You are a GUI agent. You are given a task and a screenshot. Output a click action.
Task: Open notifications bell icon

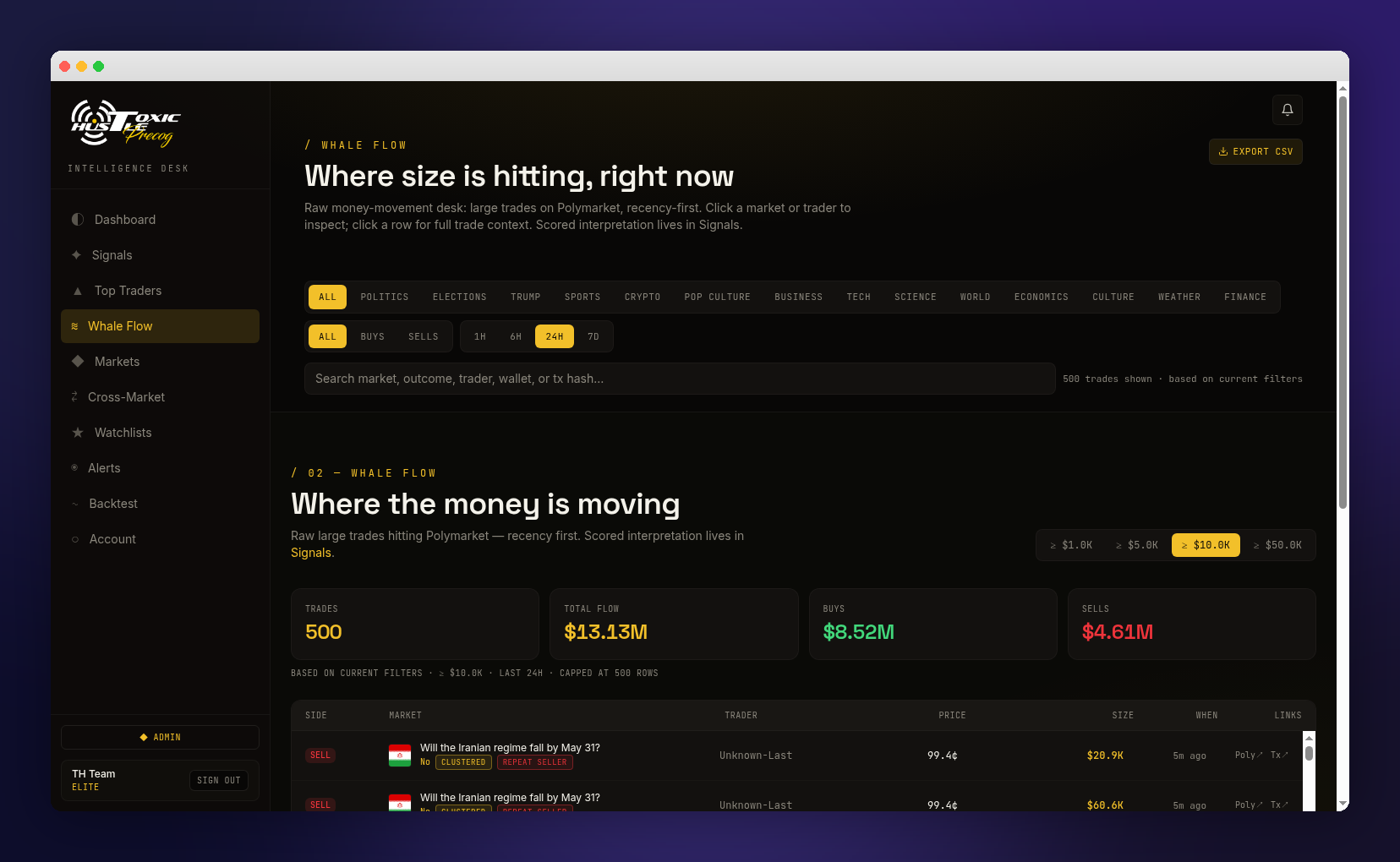click(1287, 110)
